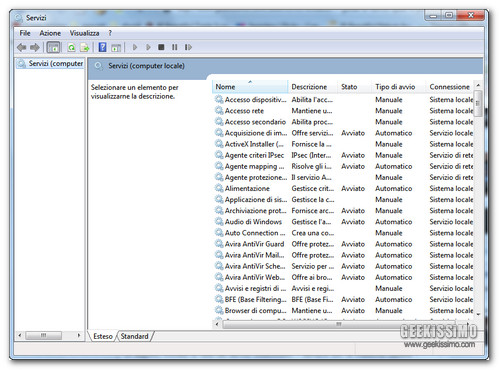Switch to the Standard tab
This screenshot has height=370, width=499.
click(x=134, y=336)
